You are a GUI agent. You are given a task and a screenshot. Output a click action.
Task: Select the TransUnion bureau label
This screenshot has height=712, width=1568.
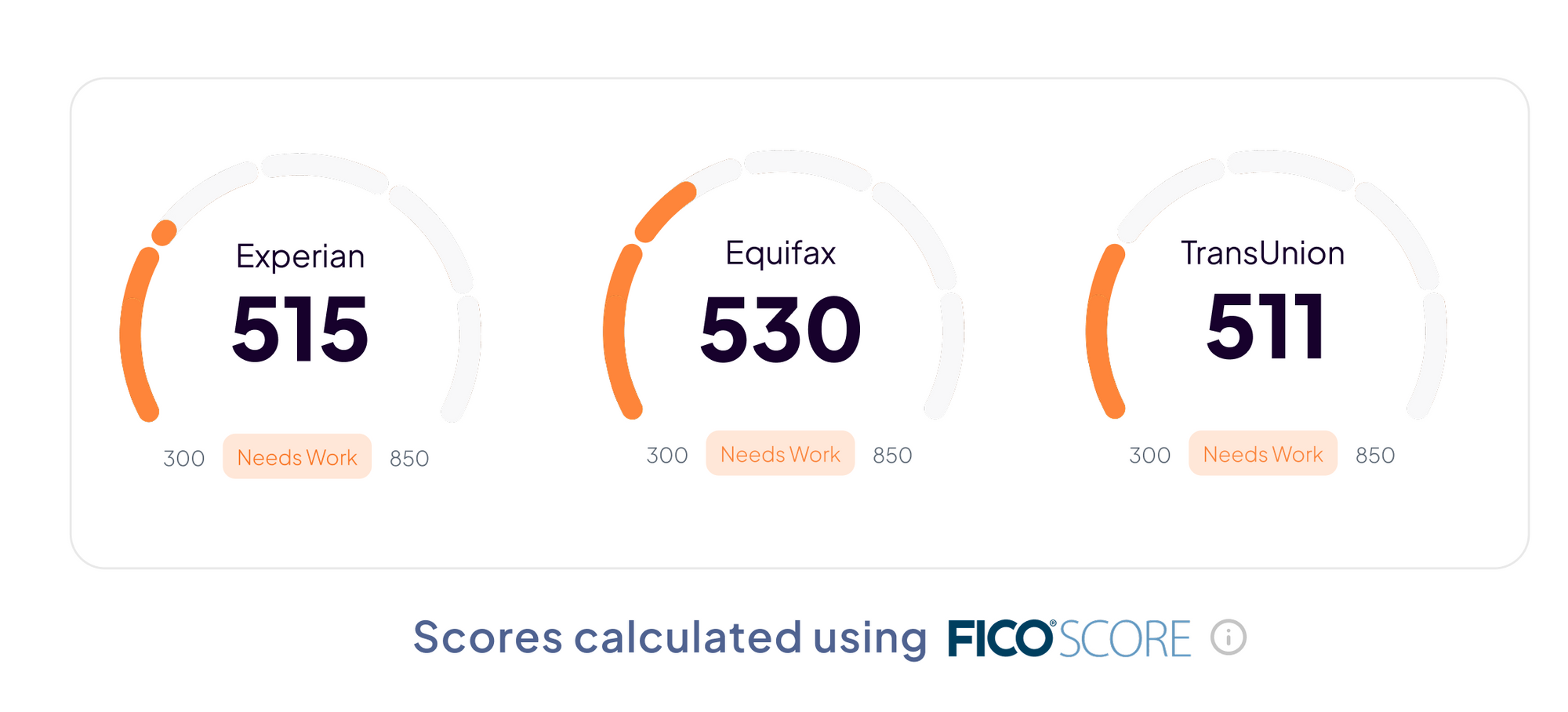[1262, 253]
